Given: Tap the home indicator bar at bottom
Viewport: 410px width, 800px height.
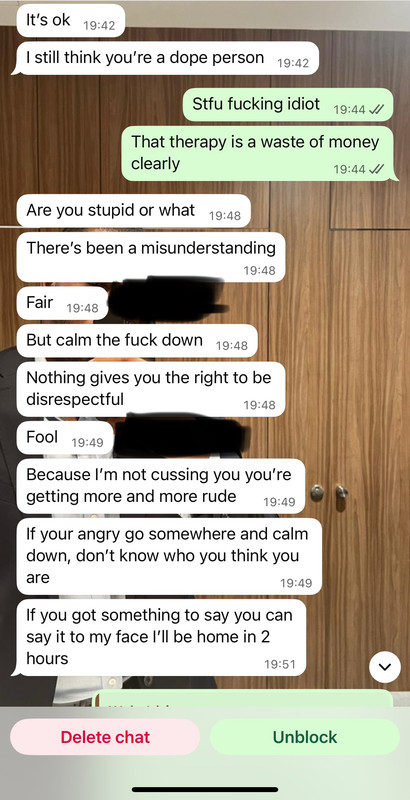Looking at the screenshot, I should pyautogui.click(x=205, y=790).
